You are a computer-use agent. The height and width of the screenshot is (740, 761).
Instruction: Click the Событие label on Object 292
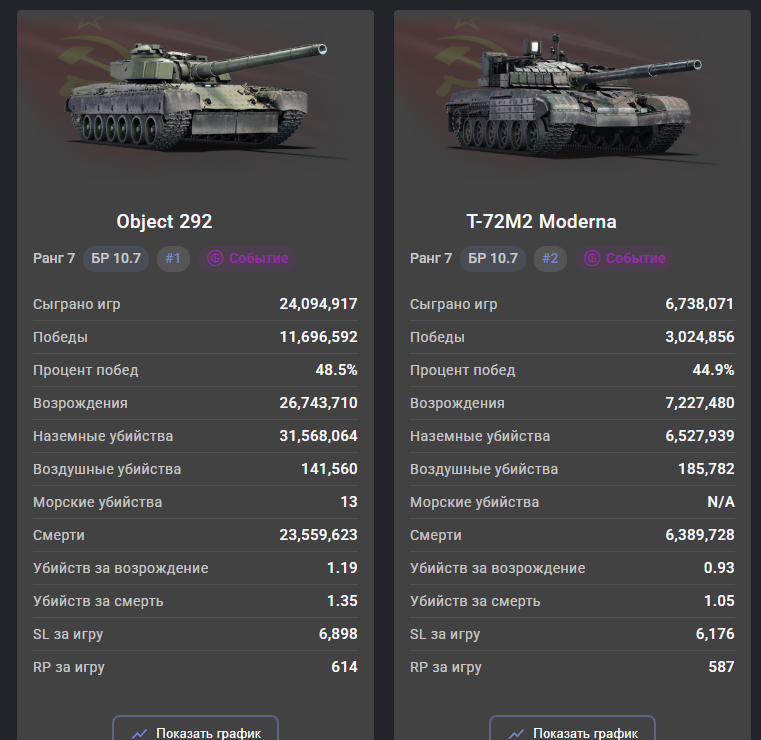point(258,258)
